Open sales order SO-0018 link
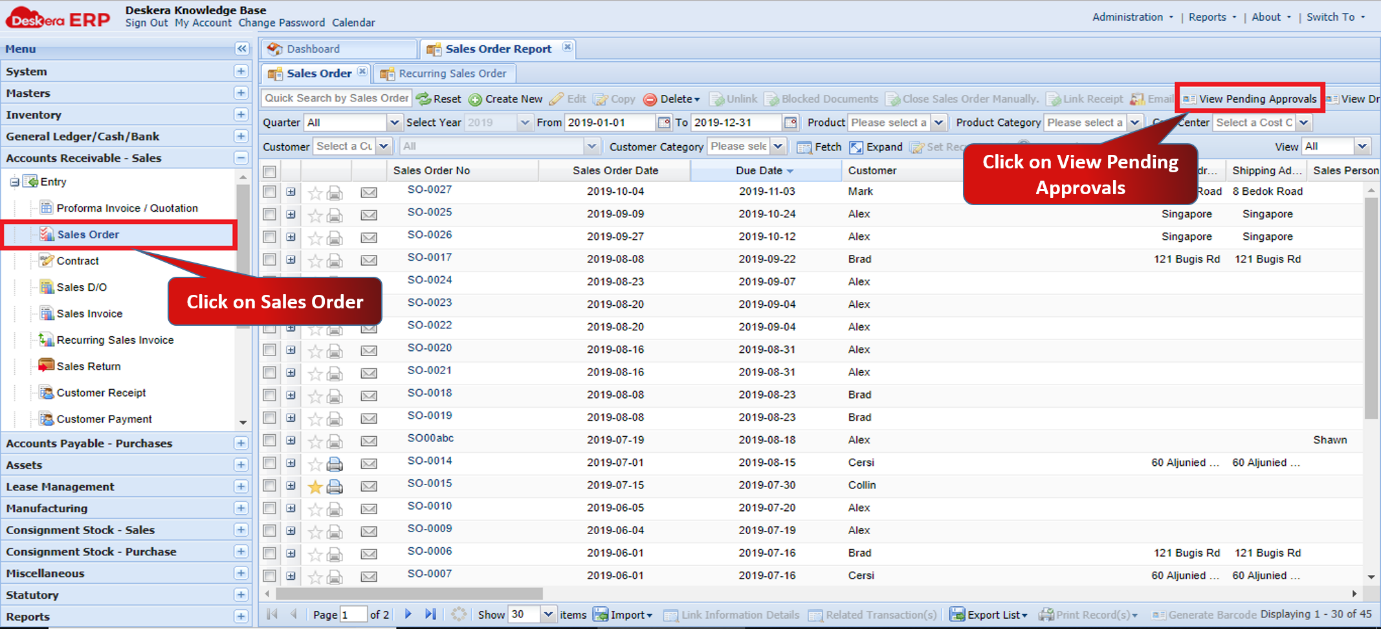 430,393
